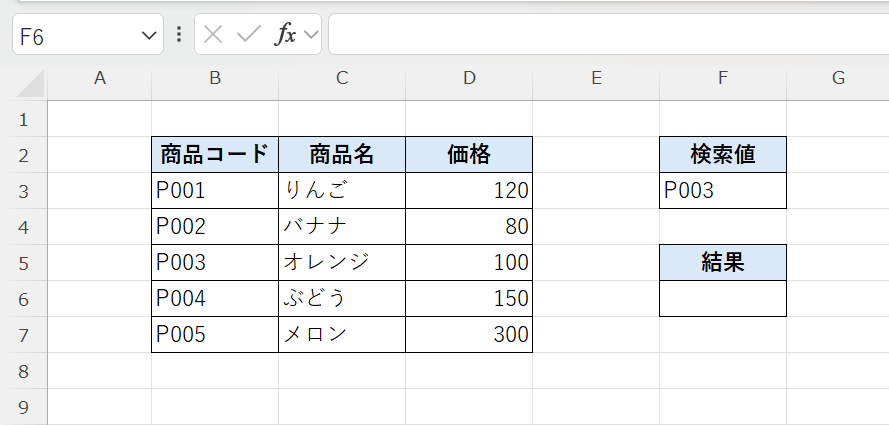Click the cancel X icon in formula bar

point(212,35)
